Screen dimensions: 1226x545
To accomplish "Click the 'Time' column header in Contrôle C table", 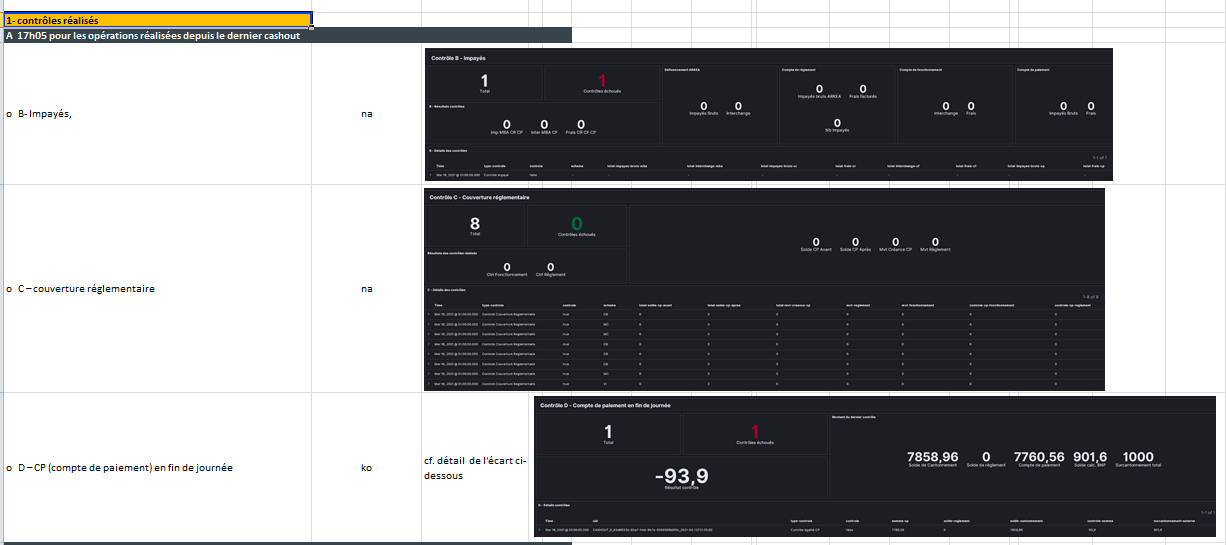I will coord(438,304).
